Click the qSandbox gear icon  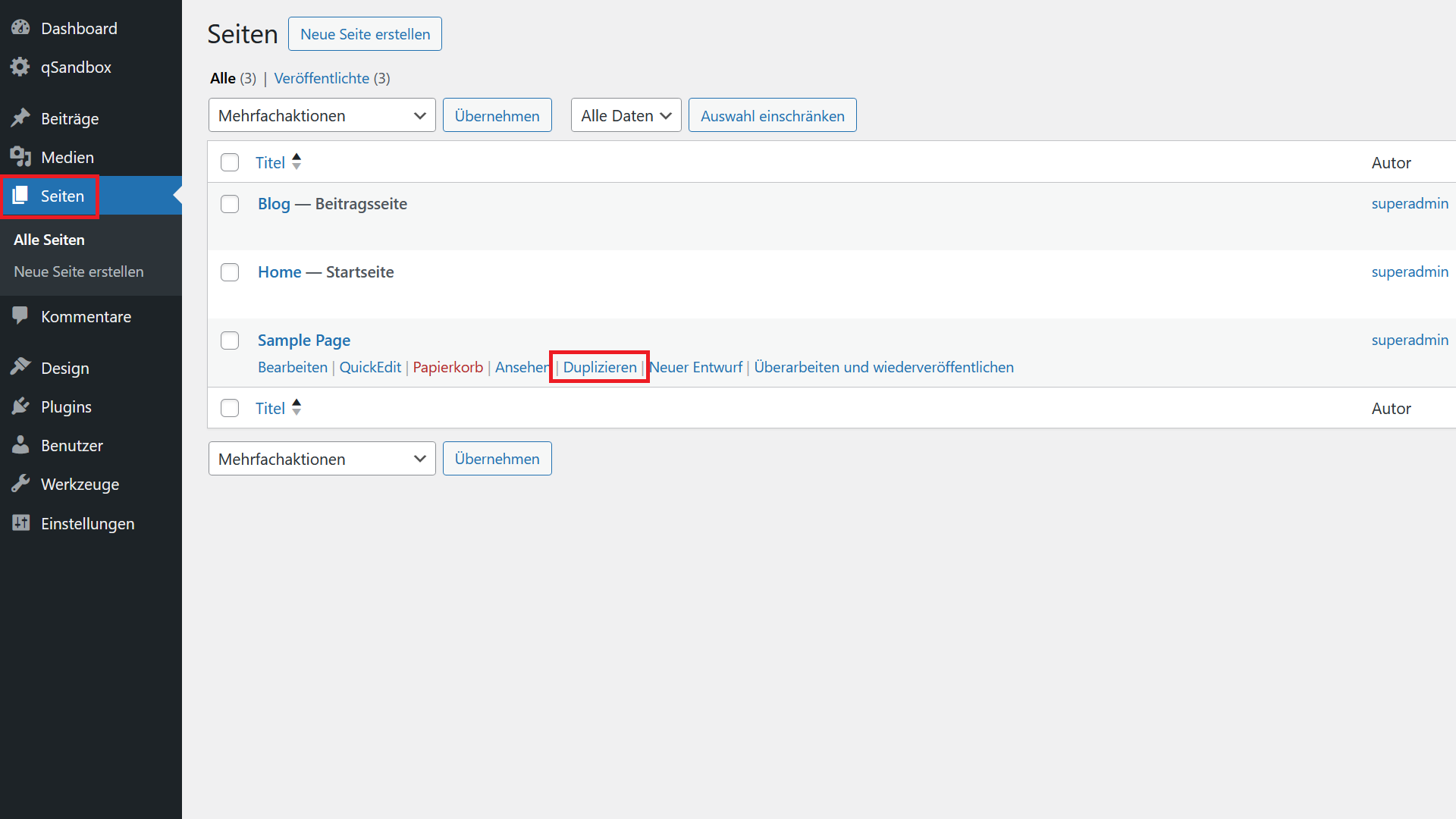click(x=20, y=67)
